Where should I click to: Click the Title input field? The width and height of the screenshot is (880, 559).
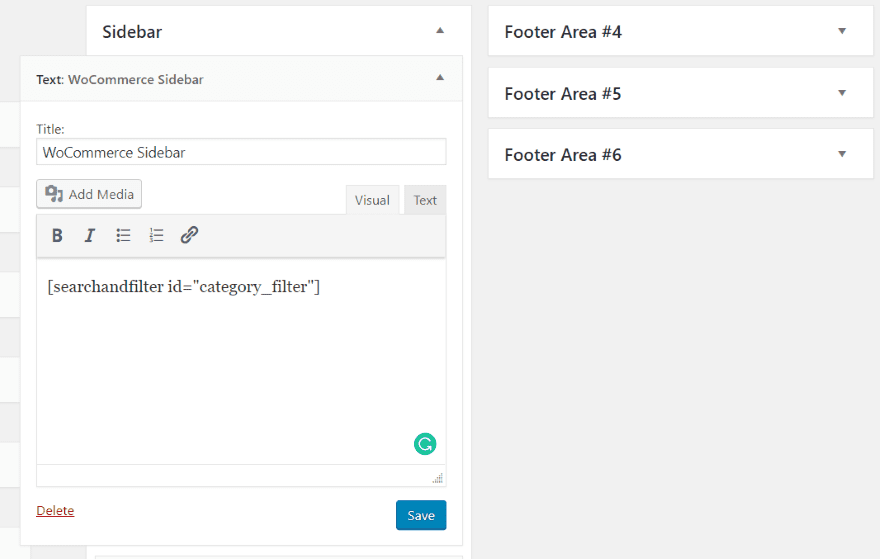coord(241,152)
